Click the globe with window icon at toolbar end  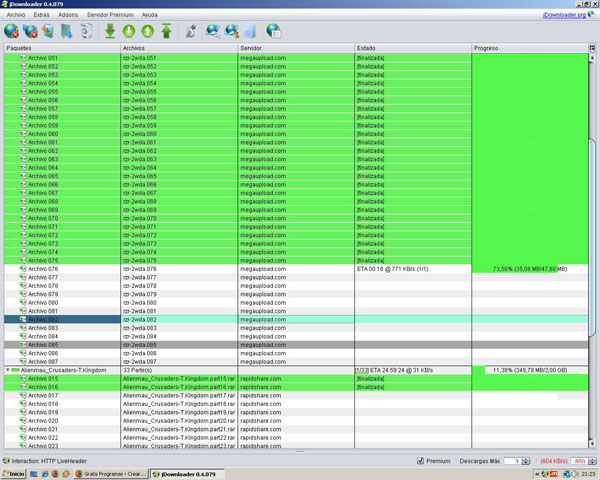274,31
